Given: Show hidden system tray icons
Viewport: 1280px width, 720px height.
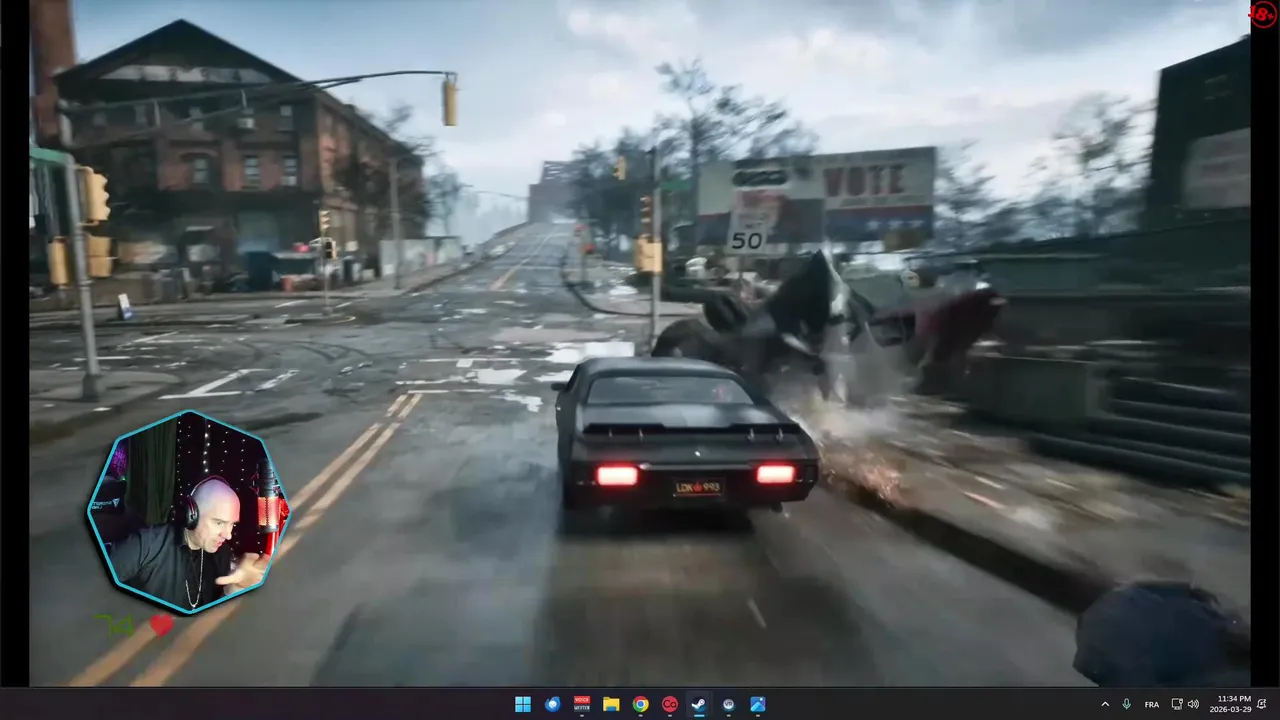Looking at the screenshot, I should pos(1105,704).
